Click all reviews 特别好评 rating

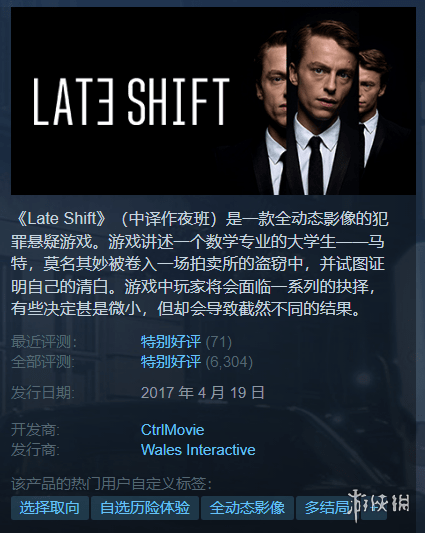(171, 362)
